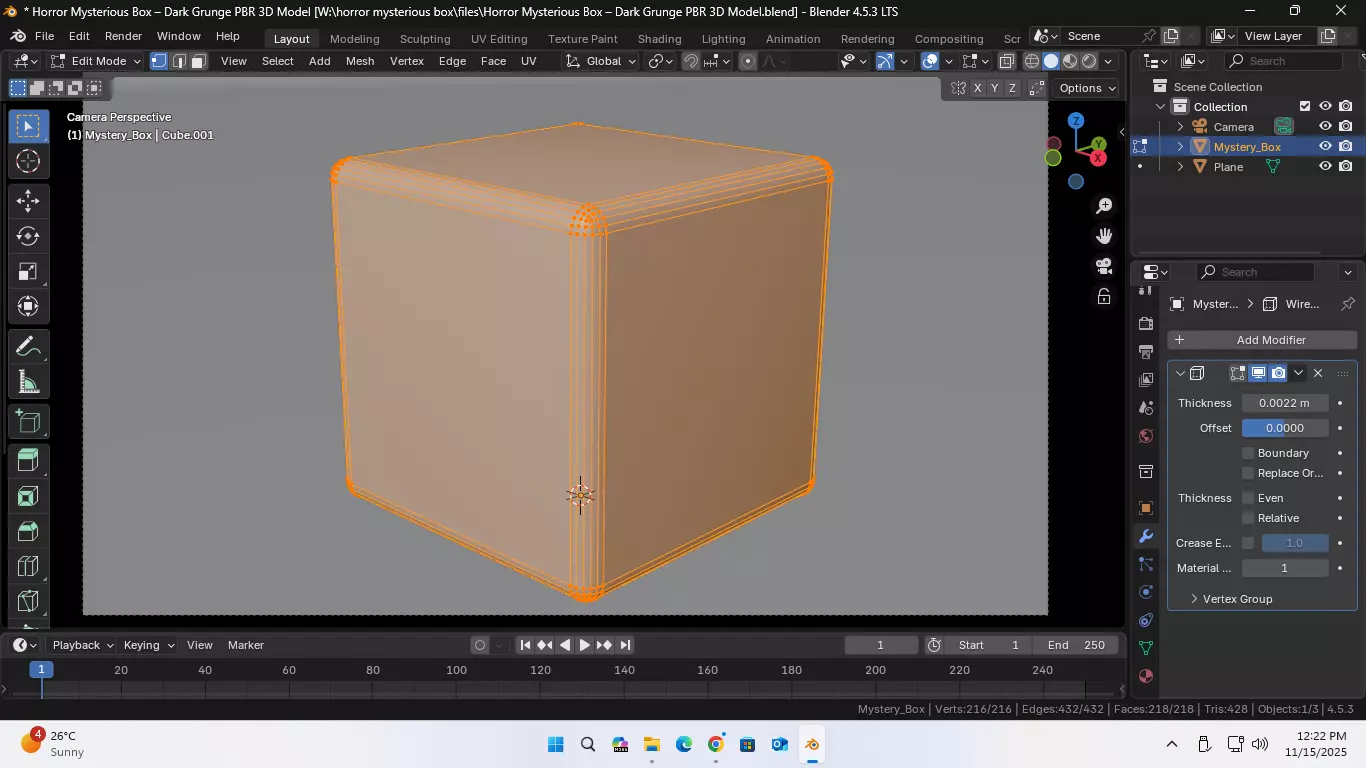Open the File menu
1366x768 pixels.
pos(45,36)
